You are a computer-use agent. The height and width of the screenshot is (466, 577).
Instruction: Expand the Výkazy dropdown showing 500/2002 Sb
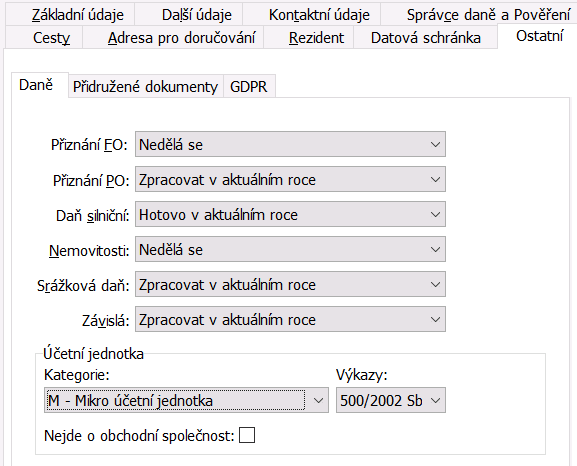click(x=390, y=400)
